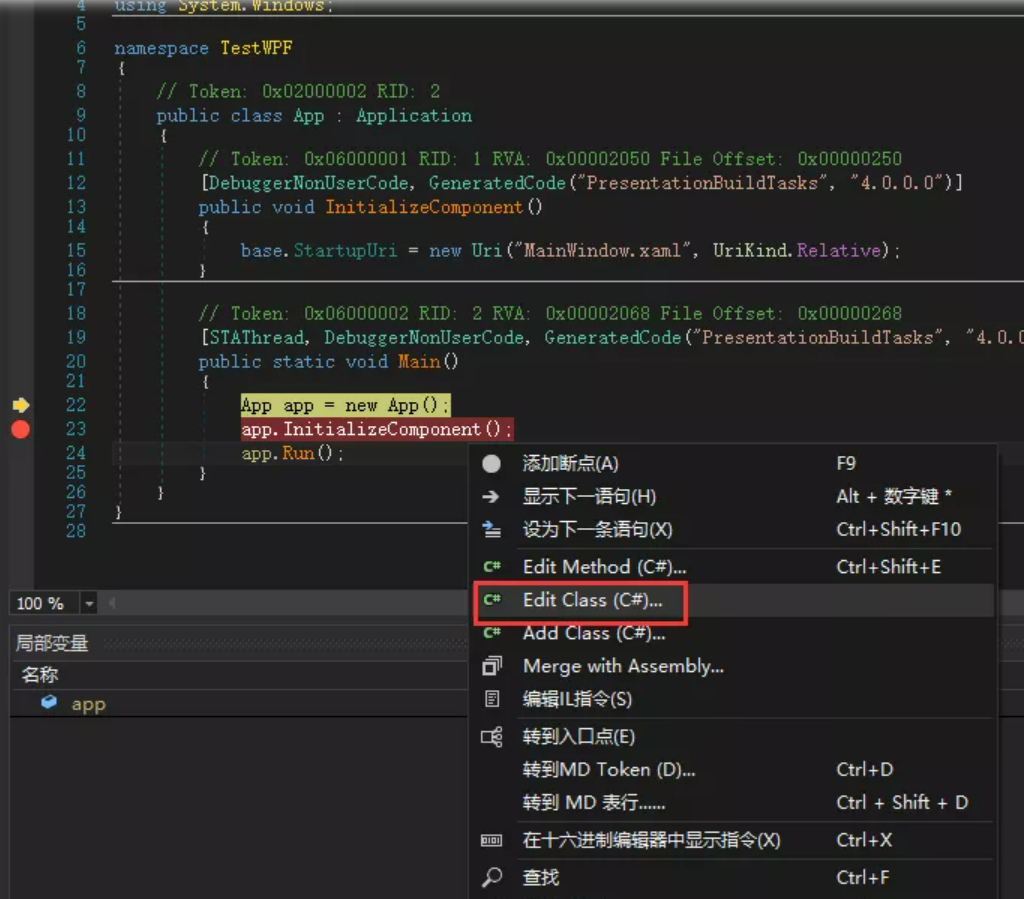Click the document icon beside 编辑IL指令
This screenshot has height=899, width=1024.
[x=491, y=699]
